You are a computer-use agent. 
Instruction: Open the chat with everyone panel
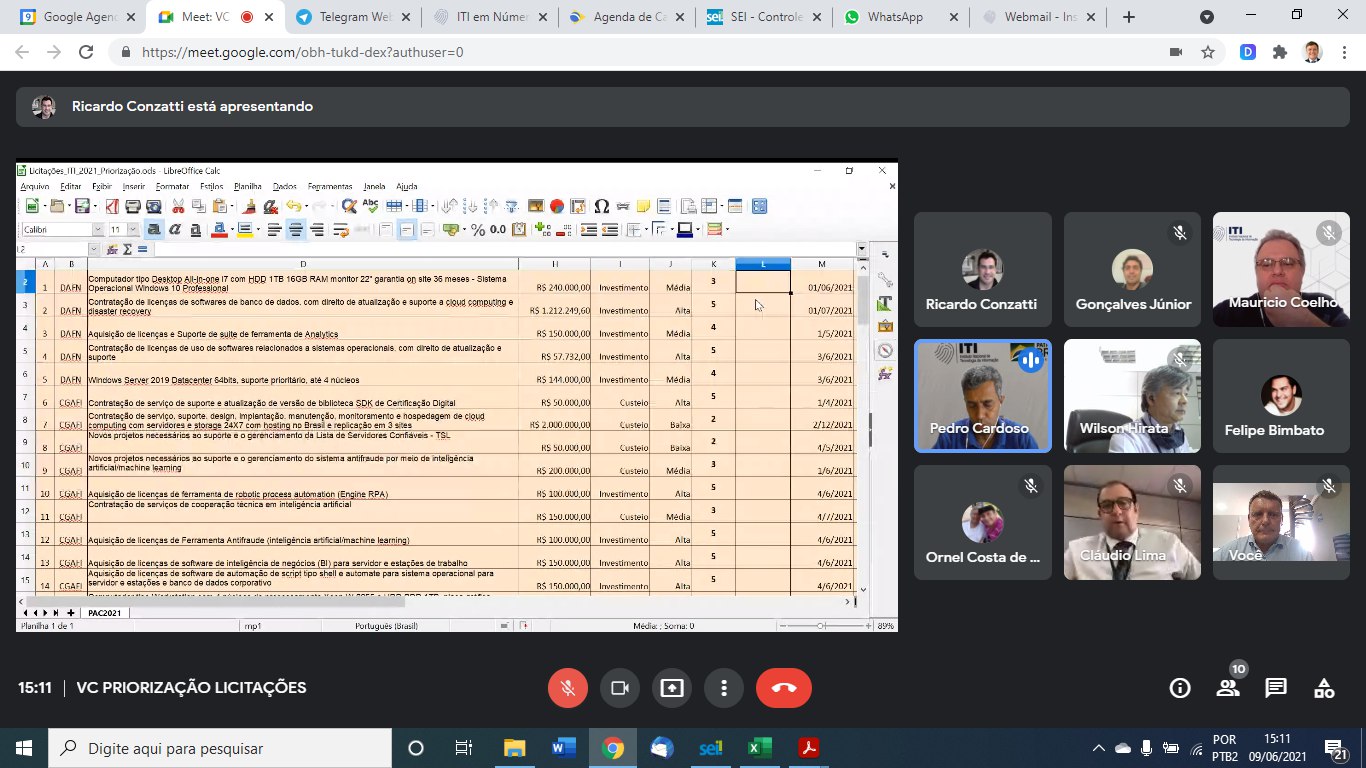pos(1276,688)
